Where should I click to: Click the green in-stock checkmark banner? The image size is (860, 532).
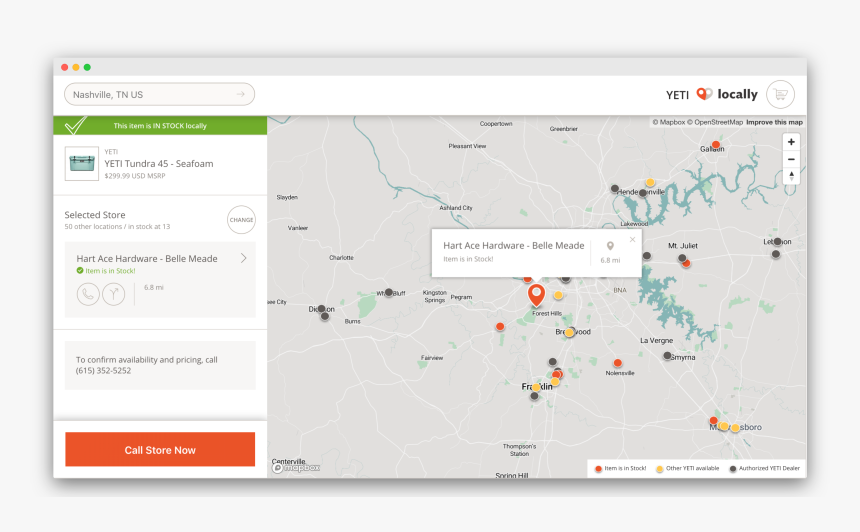pyautogui.click(x=160, y=126)
